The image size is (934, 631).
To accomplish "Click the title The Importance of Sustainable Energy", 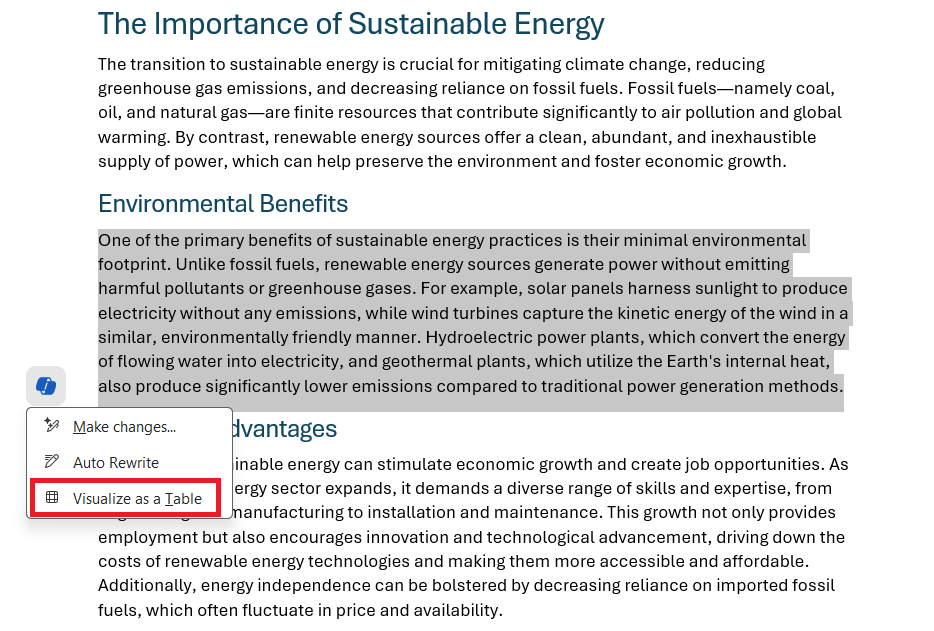I will coord(351,24).
